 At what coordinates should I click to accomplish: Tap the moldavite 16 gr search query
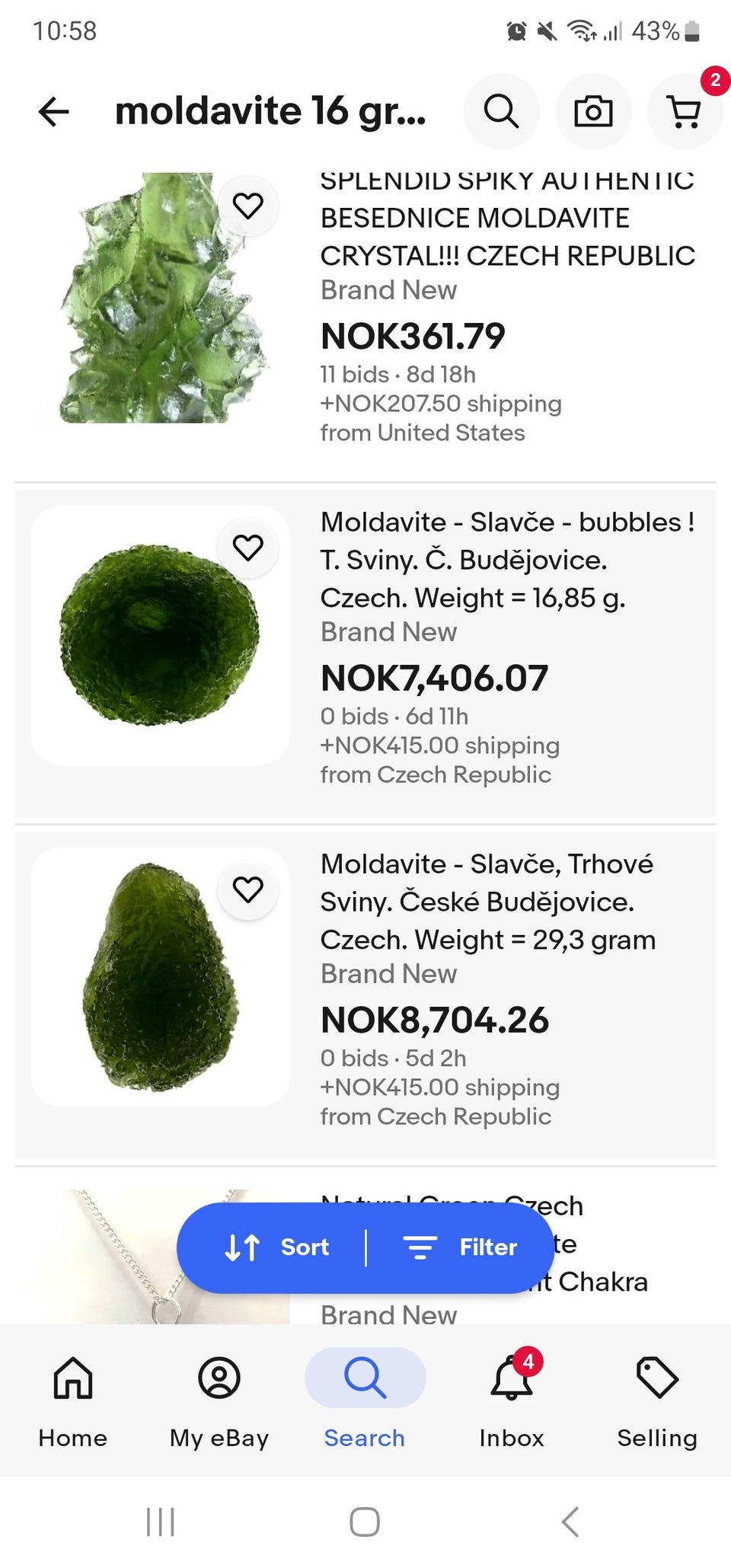coord(270,111)
